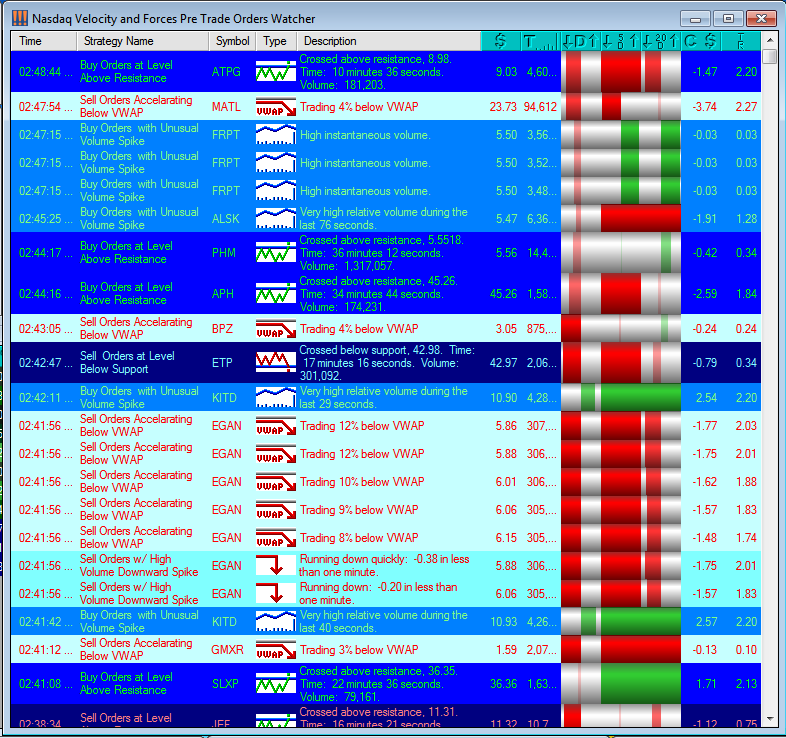
Task: Click the GMXR symbol
Action: coord(227,650)
